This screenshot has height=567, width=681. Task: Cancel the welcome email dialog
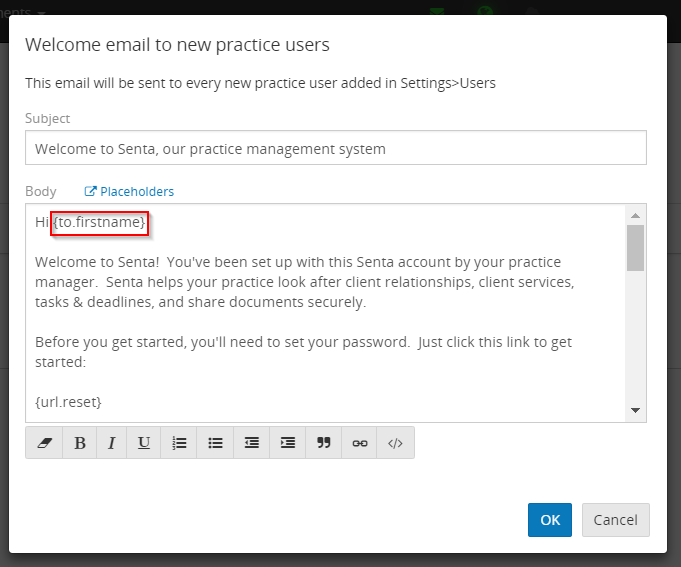pos(615,520)
